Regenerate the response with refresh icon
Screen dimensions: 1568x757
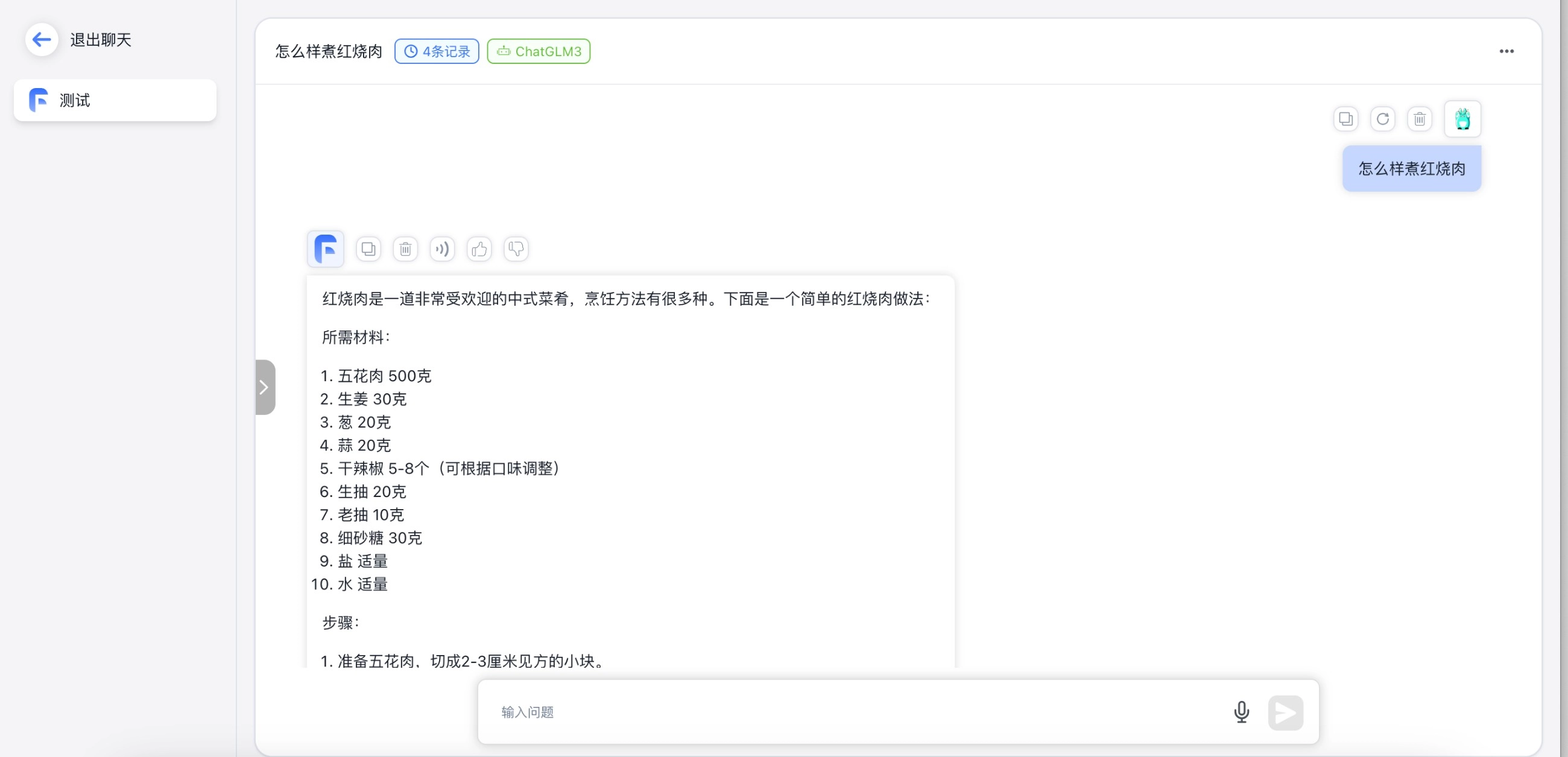click(x=1383, y=119)
